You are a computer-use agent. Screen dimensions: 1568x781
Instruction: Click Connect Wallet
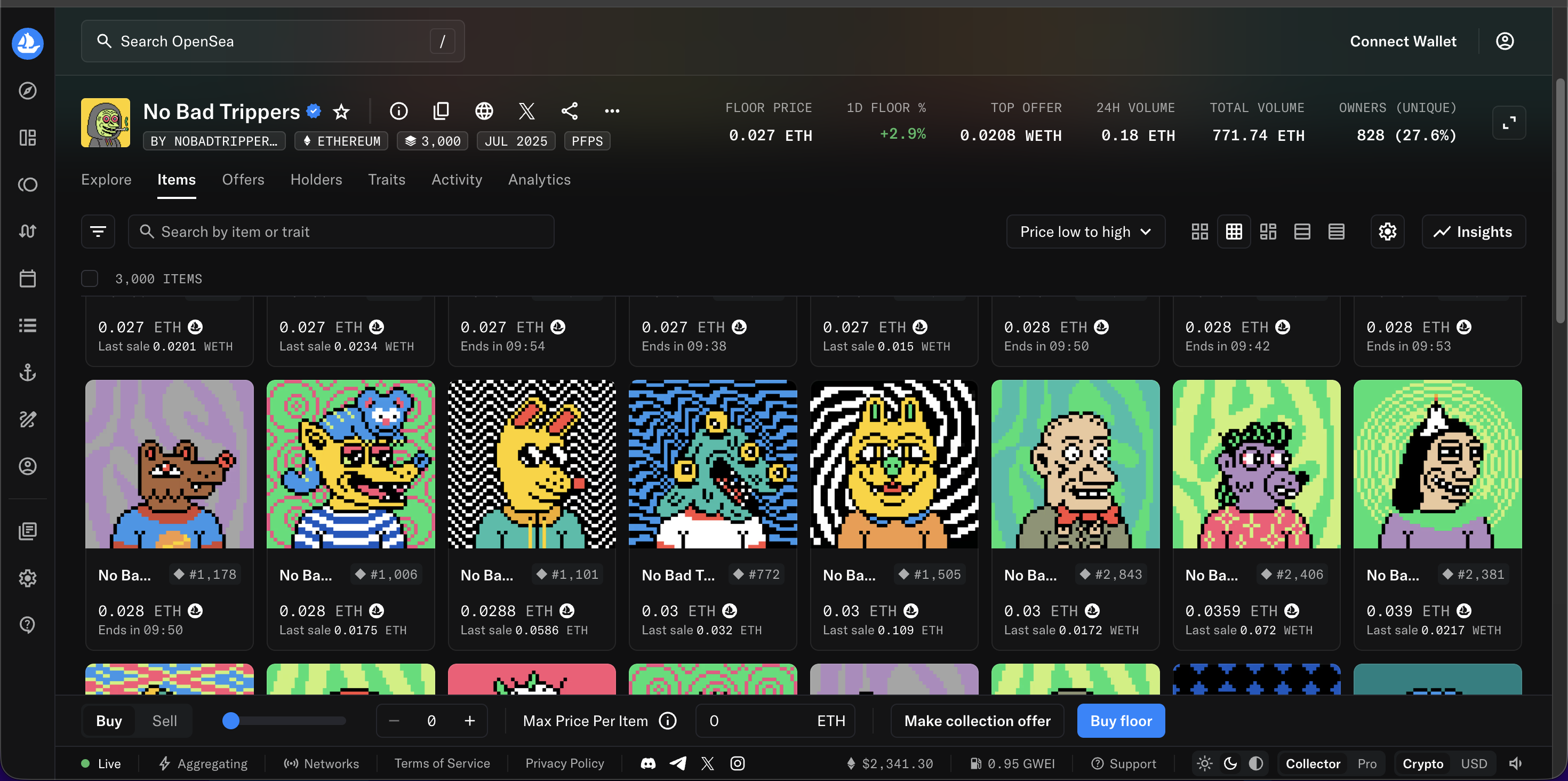coord(1403,41)
